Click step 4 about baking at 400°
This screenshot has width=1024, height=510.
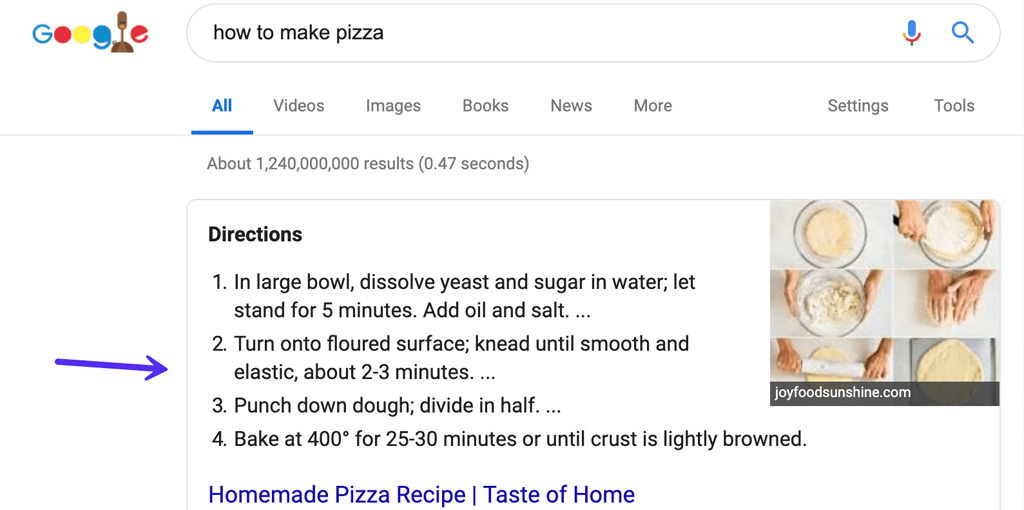509,439
